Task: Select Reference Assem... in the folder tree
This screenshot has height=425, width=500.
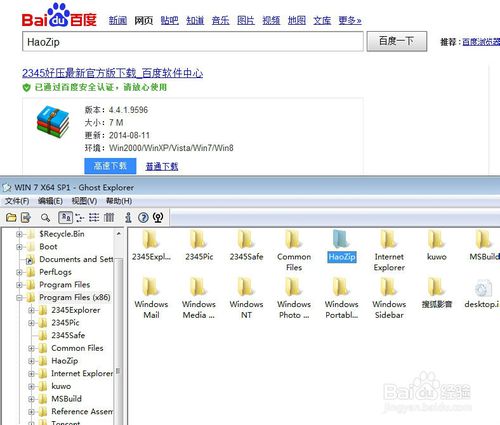Action: 82,412
